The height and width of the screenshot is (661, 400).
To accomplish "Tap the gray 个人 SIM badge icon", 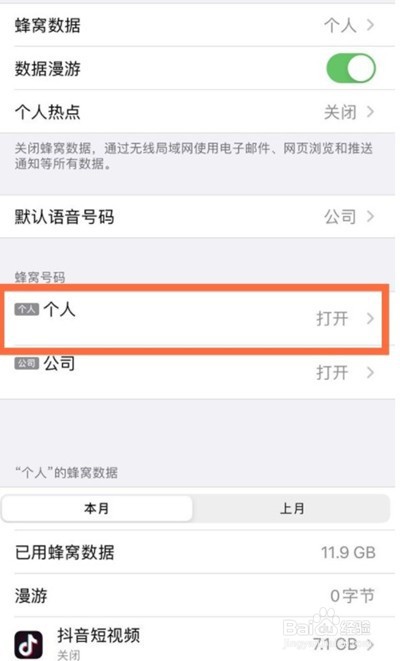I will coord(27,309).
